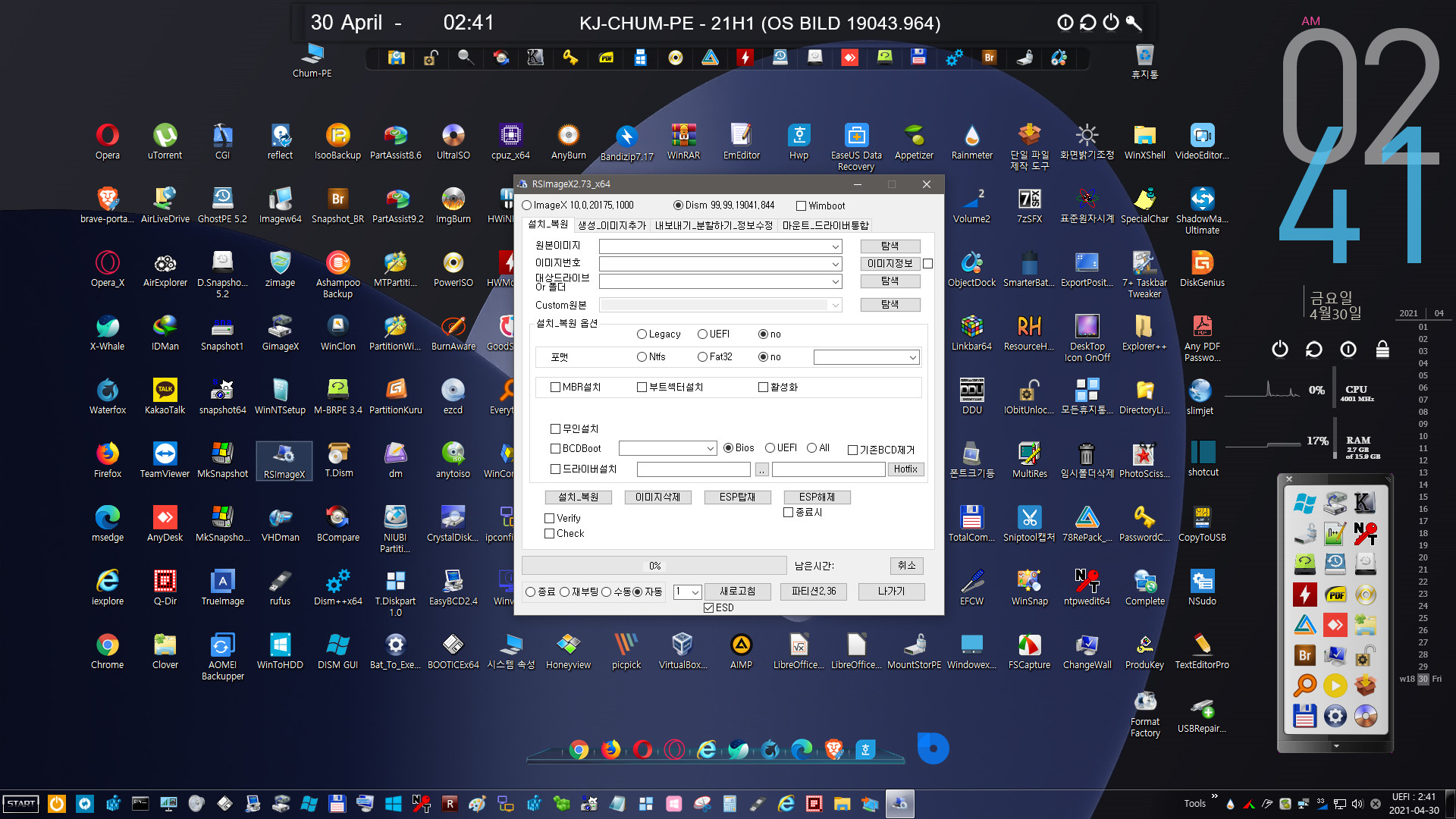Screen dimensions: 1456x819
Task: Open the 7zSFX desktop icon
Action: pyautogui.click(x=1029, y=206)
